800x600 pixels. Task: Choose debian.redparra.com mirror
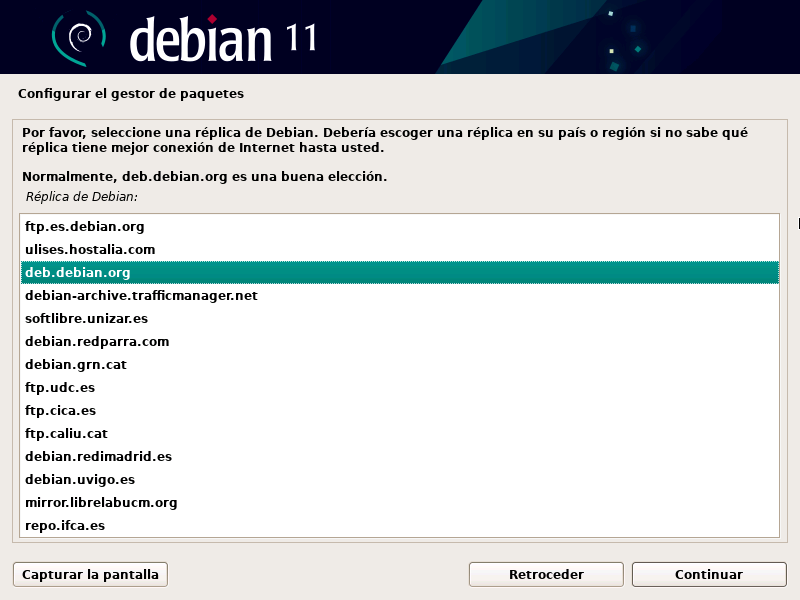(x=97, y=342)
